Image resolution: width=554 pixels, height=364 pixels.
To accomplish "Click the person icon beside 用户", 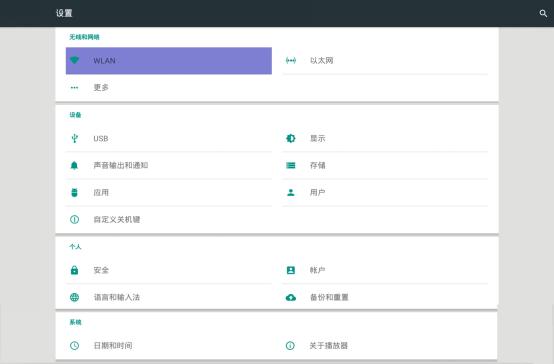I will click(291, 192).
